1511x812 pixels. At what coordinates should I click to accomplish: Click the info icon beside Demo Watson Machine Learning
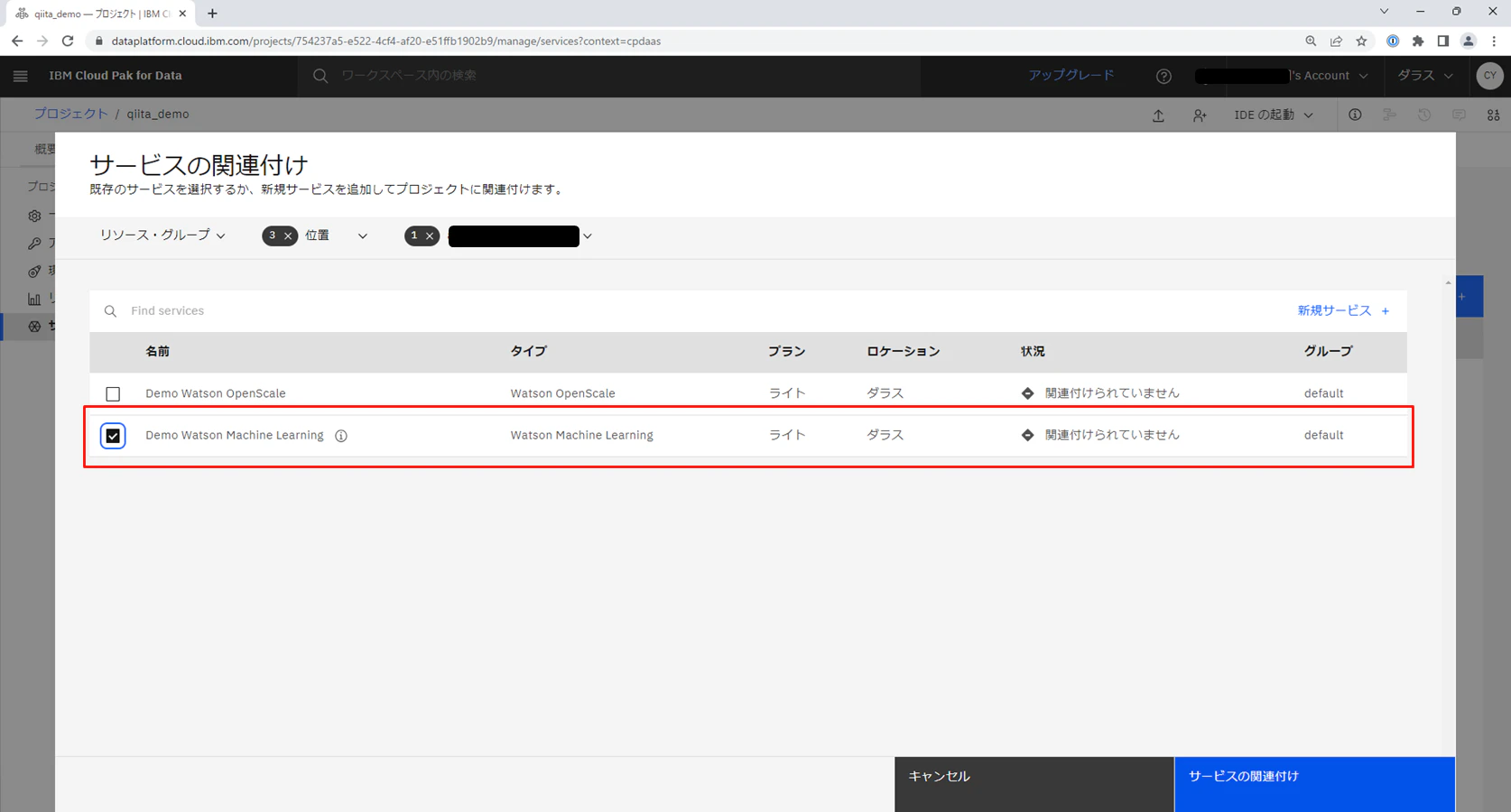341,436
